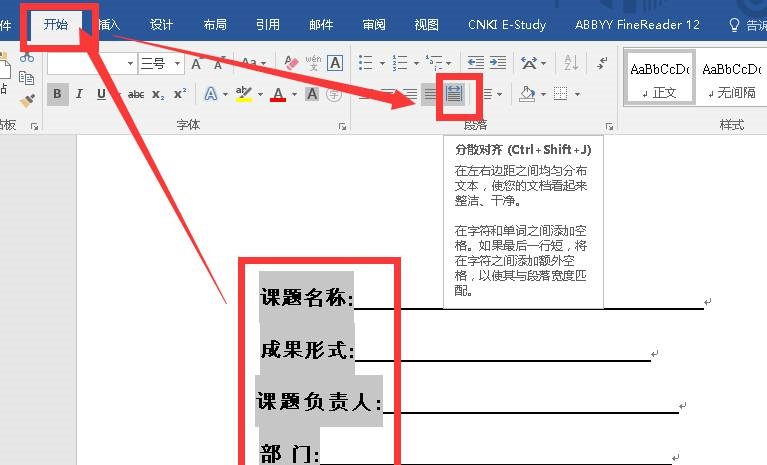Toggle justify alignment button

[x=430, y=93]
